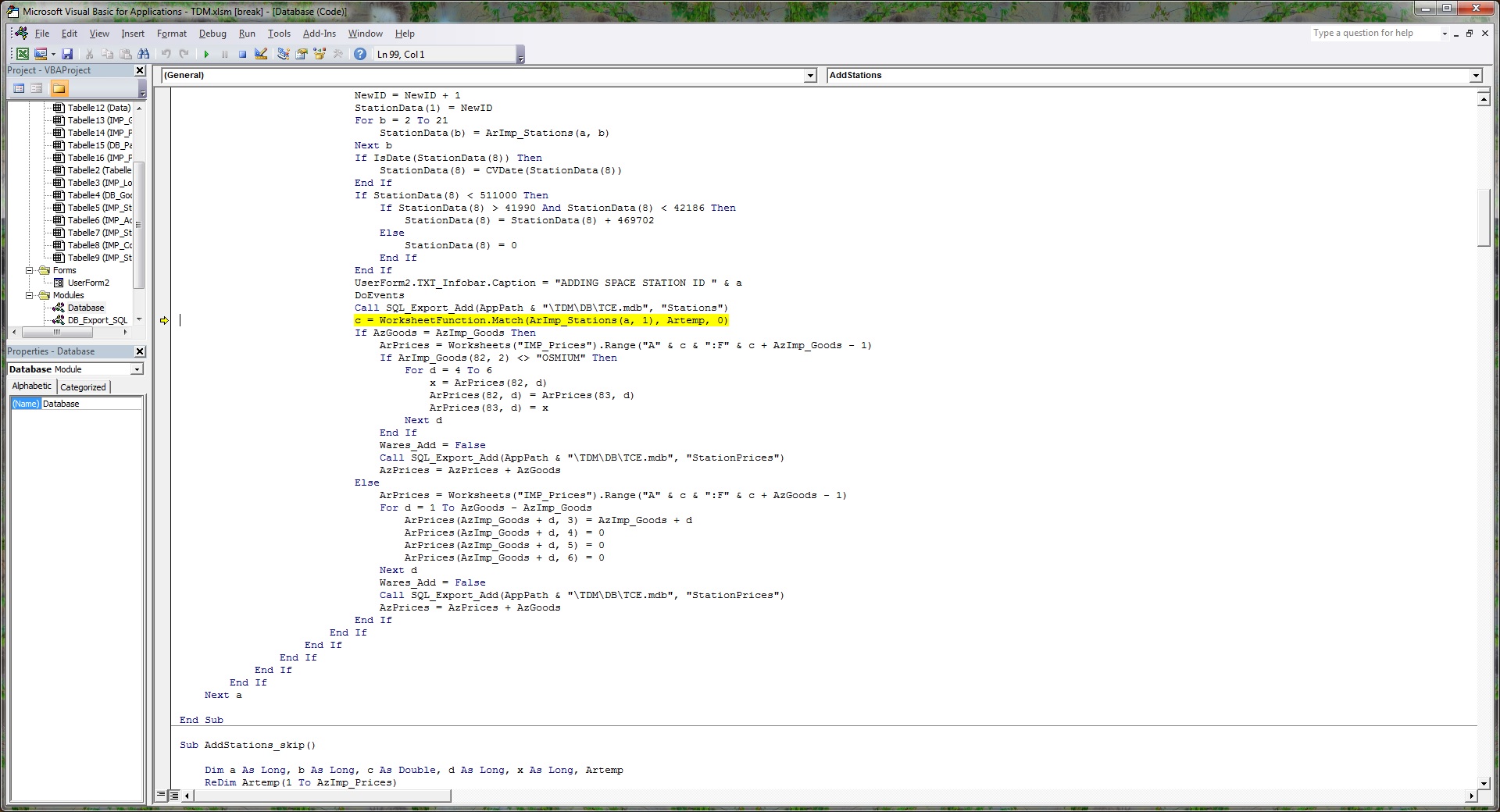Close the Project - VBAProject panel

click(140, 70)
